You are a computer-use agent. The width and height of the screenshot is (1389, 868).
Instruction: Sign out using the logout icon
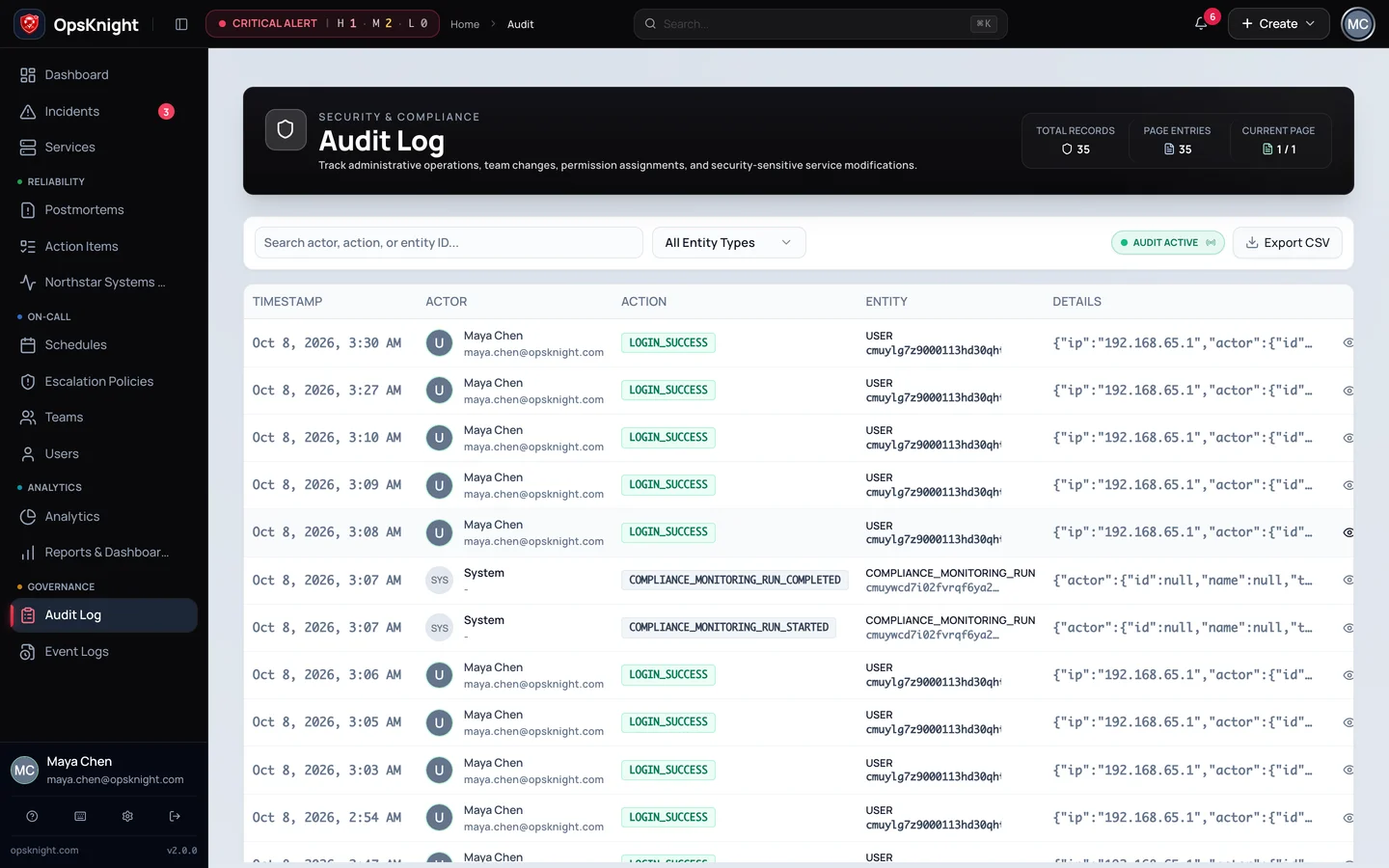click(x=175, y=816)
